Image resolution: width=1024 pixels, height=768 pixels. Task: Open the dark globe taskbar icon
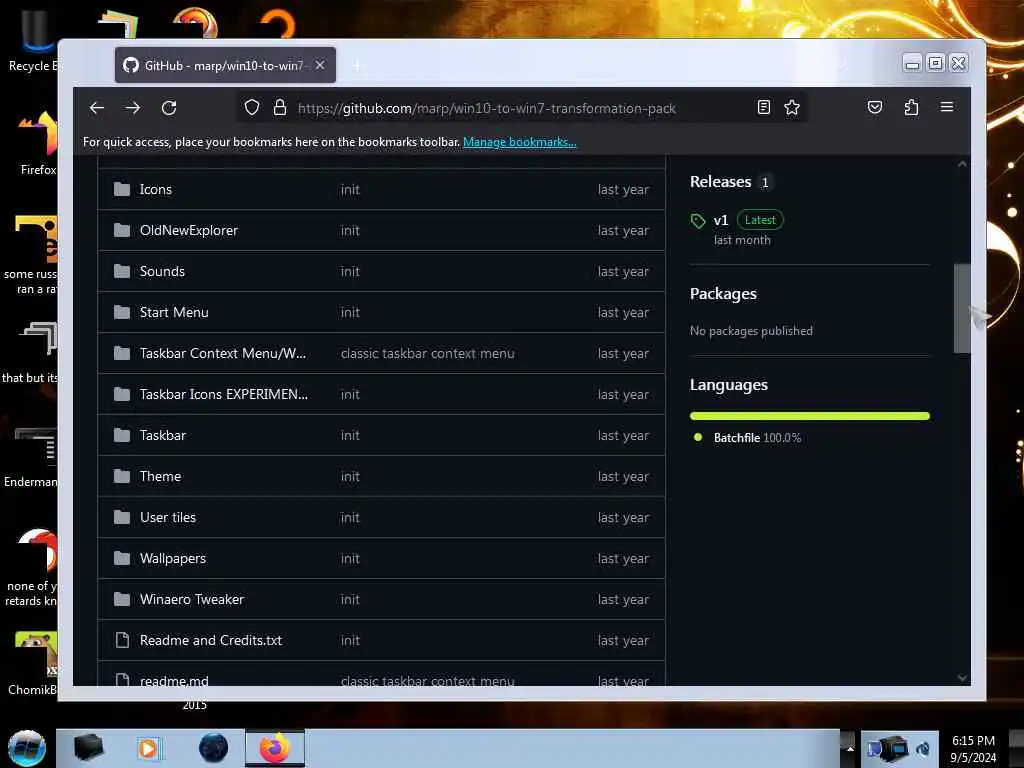click(x=214, y=748)
